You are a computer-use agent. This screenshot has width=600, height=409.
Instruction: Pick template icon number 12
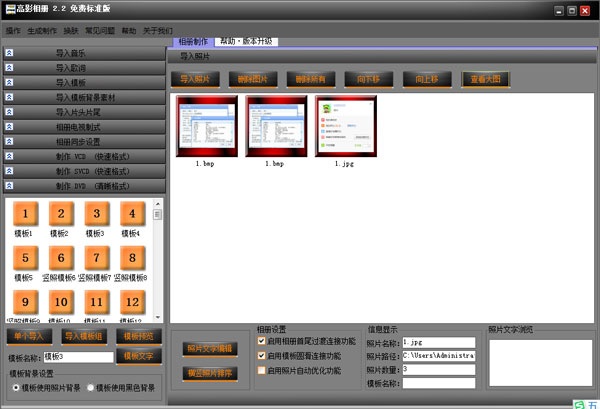click(x=130, y=303)
